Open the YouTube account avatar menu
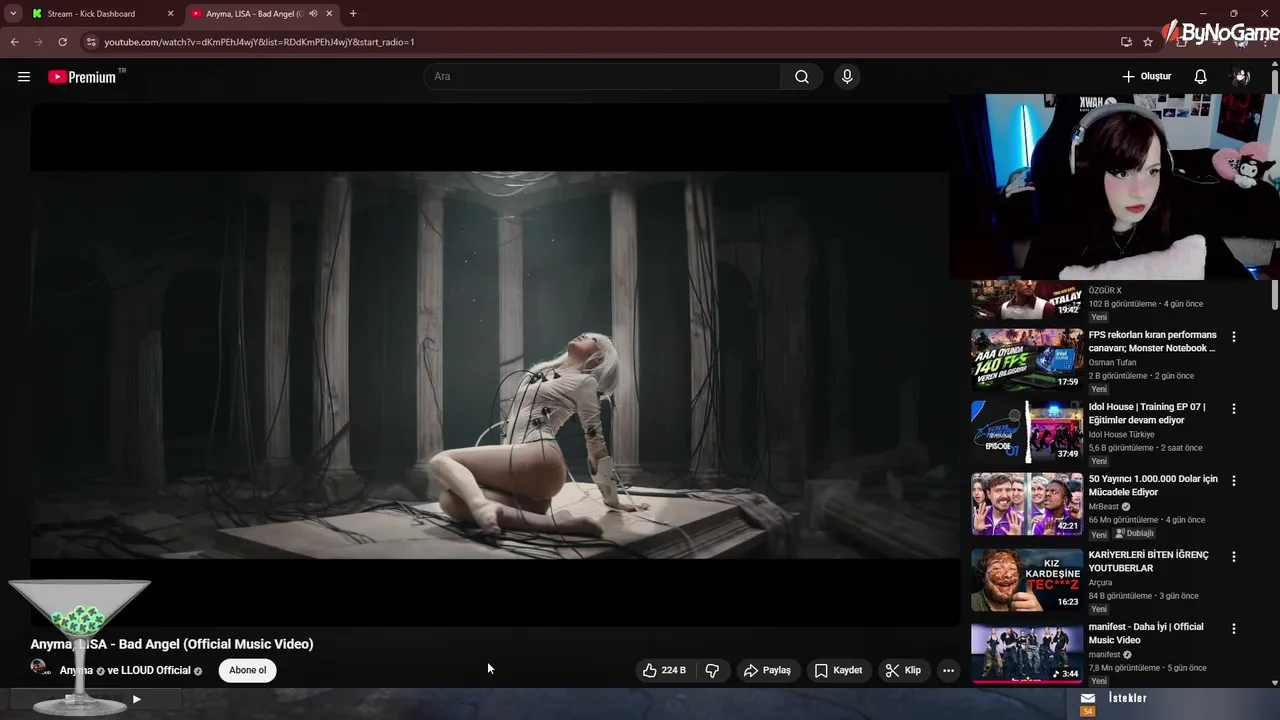Viewport: 1280px width, 720px height. 1241,77
